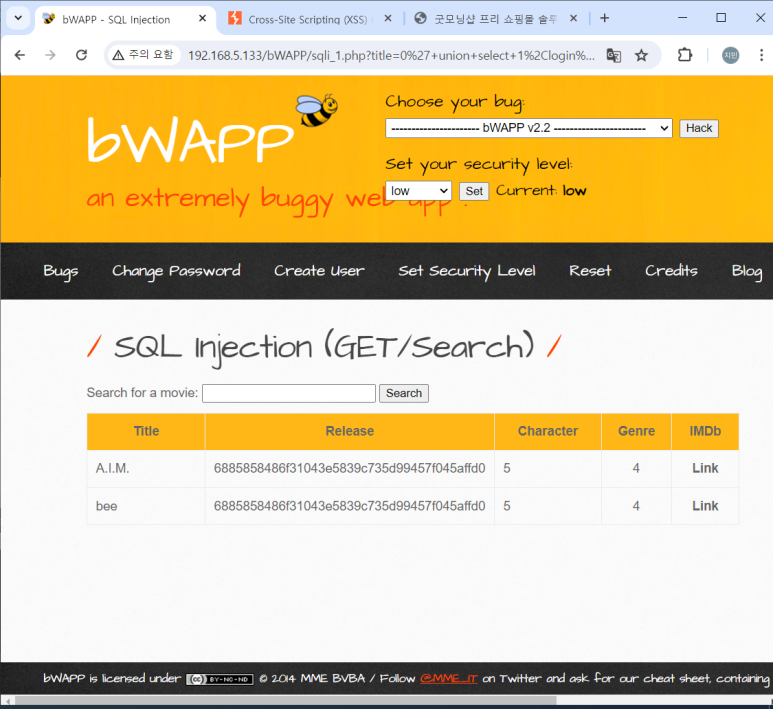Viewport: 773px width, 709px height.
Task: Focus the movie search input field
Action: click(x=289, y=393)
